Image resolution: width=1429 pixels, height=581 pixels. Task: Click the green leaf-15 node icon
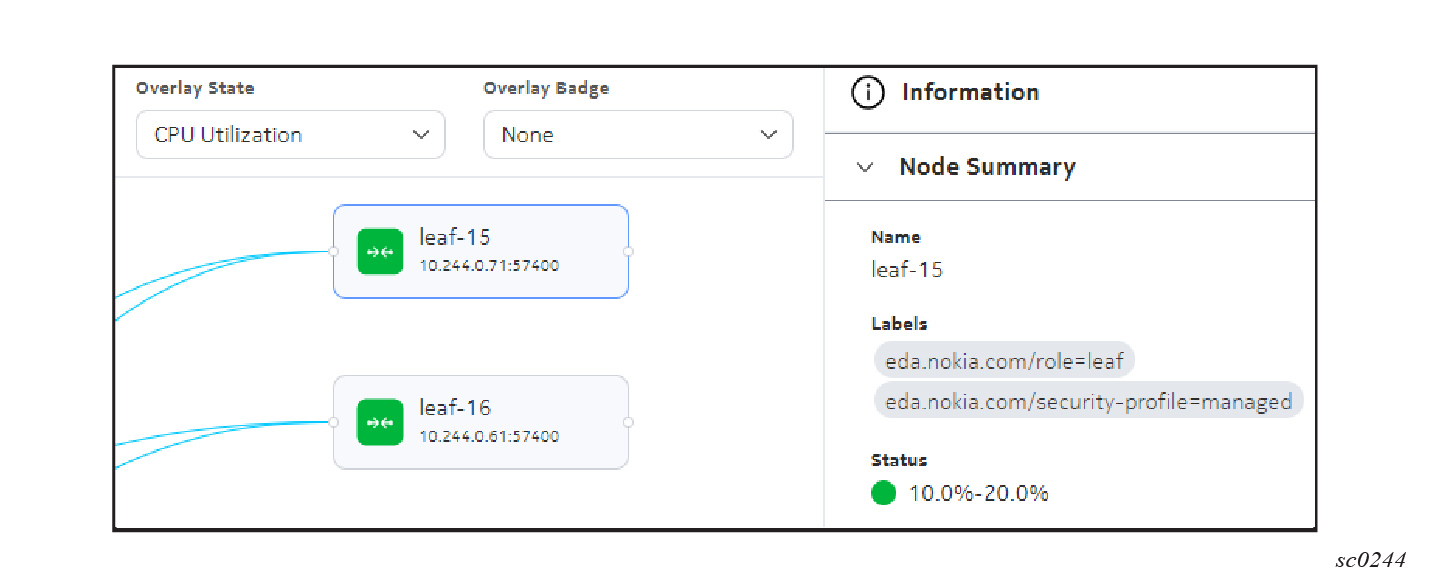[x=380, y=251]
